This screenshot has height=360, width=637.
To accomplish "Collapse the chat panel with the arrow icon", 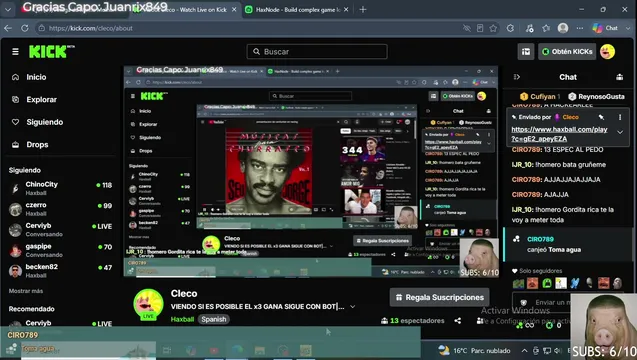I will pyautogui.click(x=517, y=77).
